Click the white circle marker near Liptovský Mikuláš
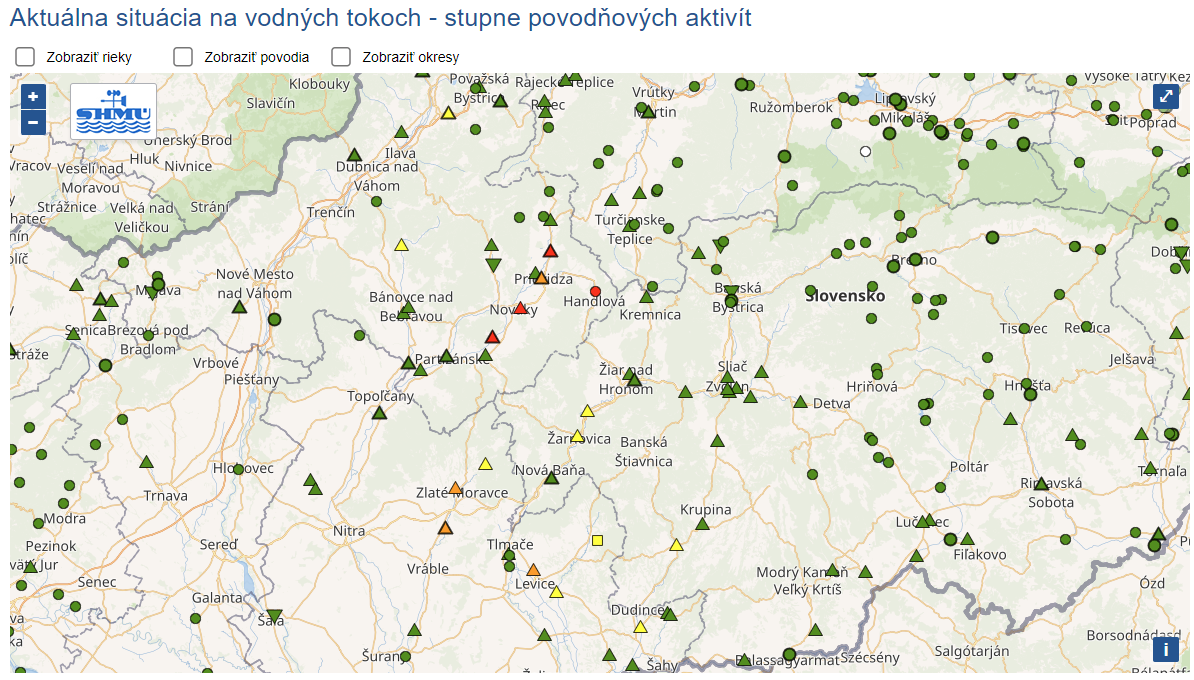Viewport: 1194px width, 680px height. click(x=866, y=152)
